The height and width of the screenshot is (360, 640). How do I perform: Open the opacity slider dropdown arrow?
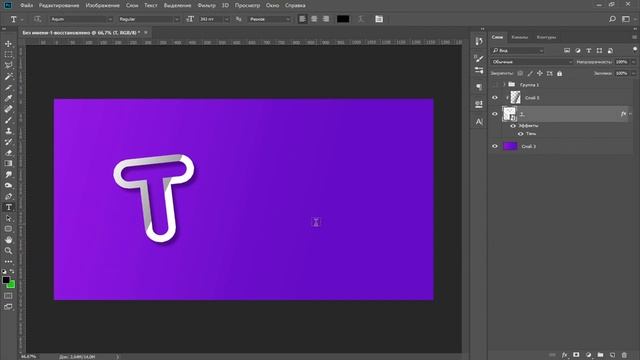pos(633,62)
